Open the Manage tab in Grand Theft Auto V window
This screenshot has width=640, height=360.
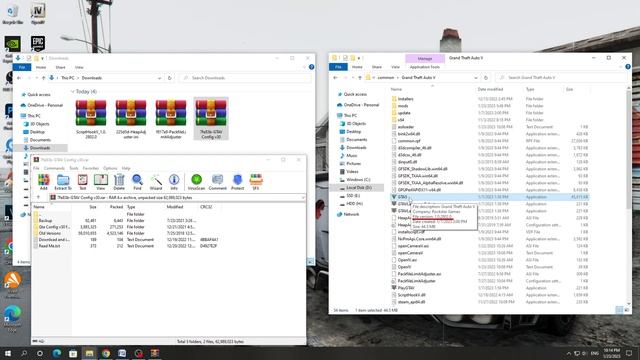pyautogui.click(x=424, y=58)
